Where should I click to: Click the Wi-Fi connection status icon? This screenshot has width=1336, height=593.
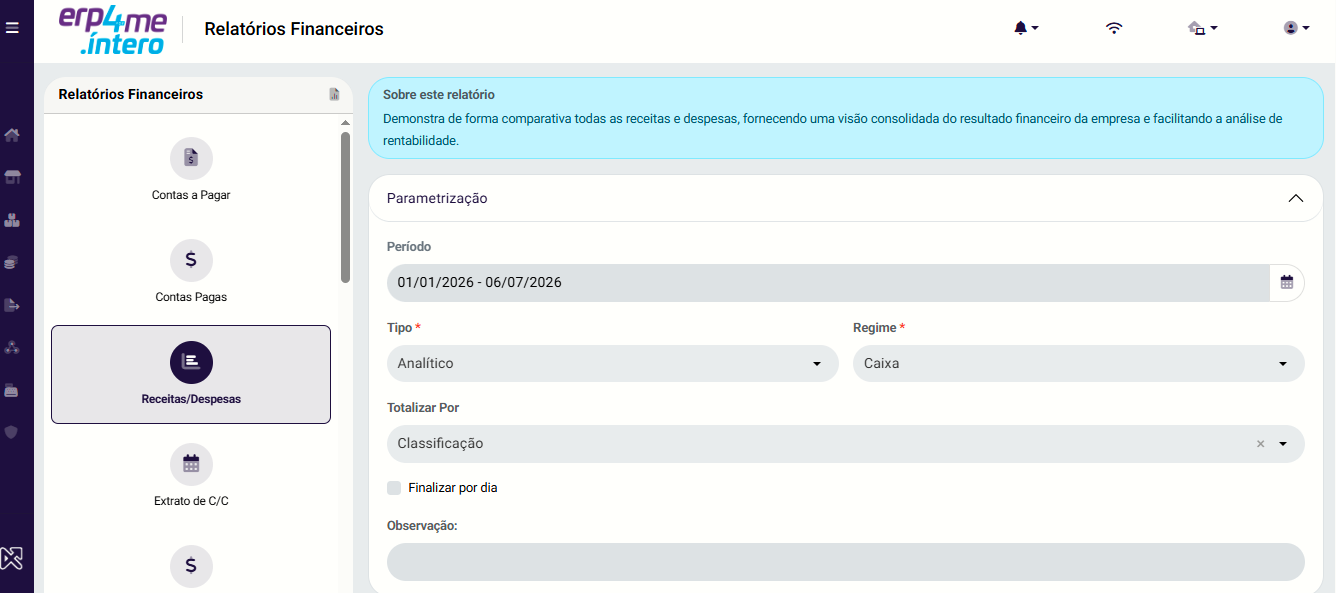pos(1114,28)
